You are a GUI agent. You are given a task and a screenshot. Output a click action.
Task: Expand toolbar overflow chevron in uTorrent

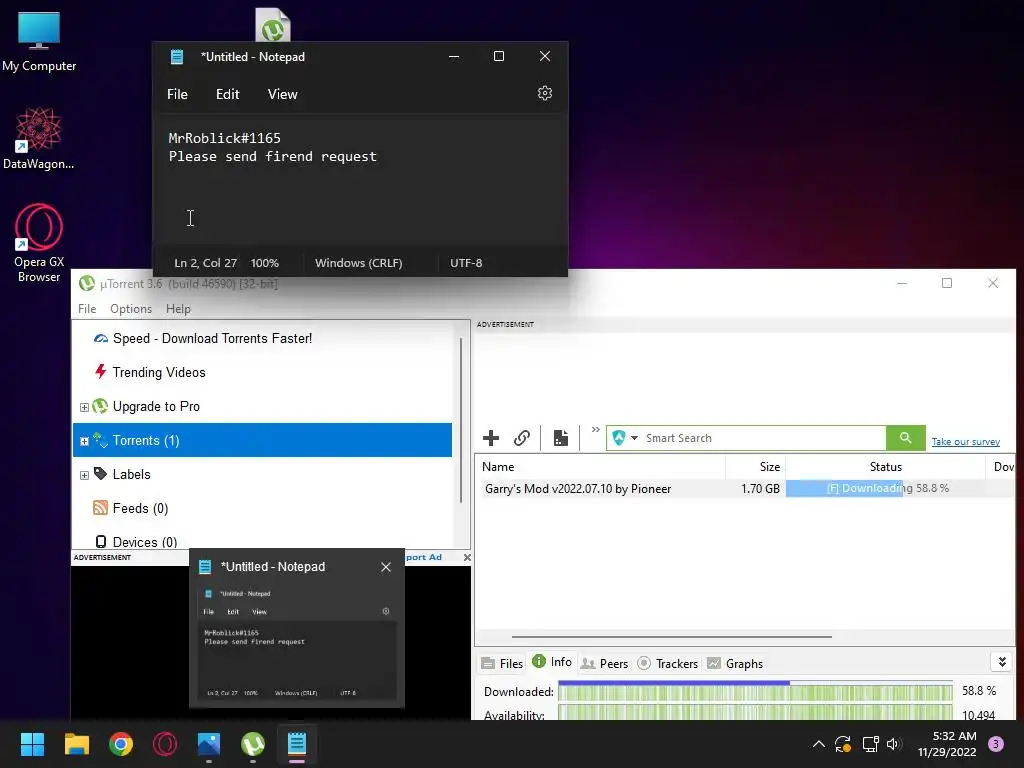(595, 430)
